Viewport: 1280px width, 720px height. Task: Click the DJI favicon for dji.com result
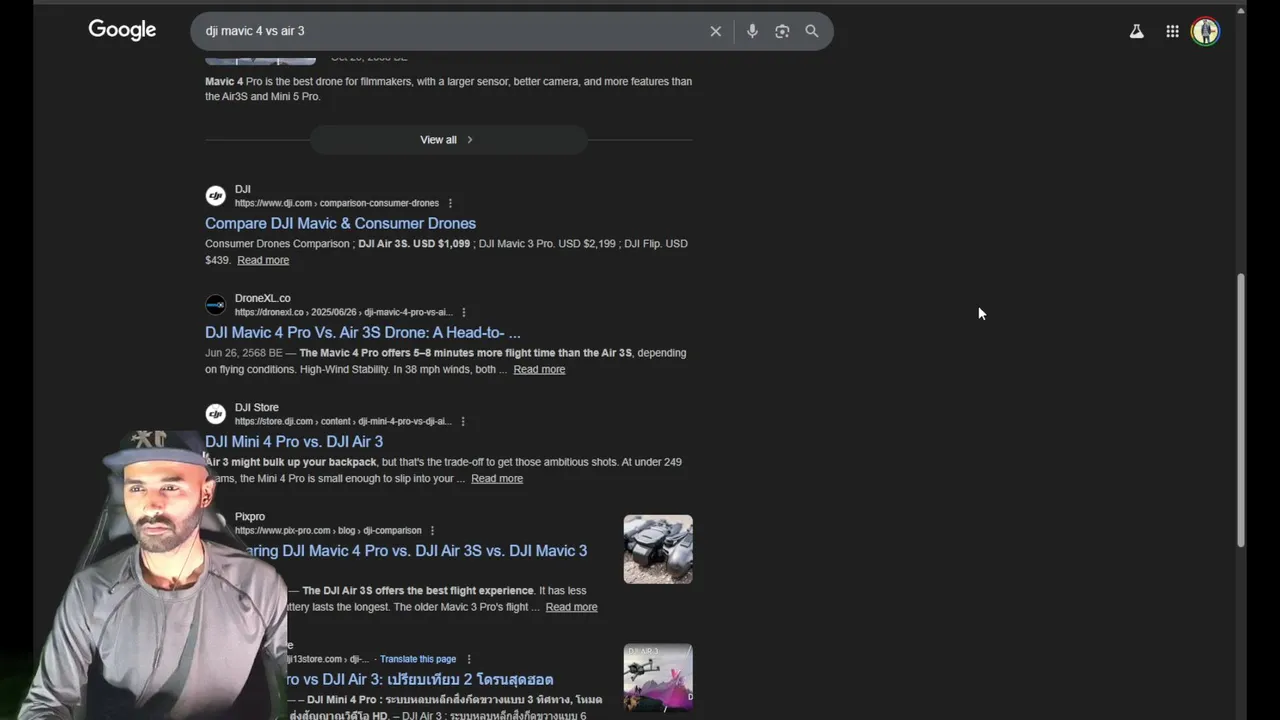point(215,196)
